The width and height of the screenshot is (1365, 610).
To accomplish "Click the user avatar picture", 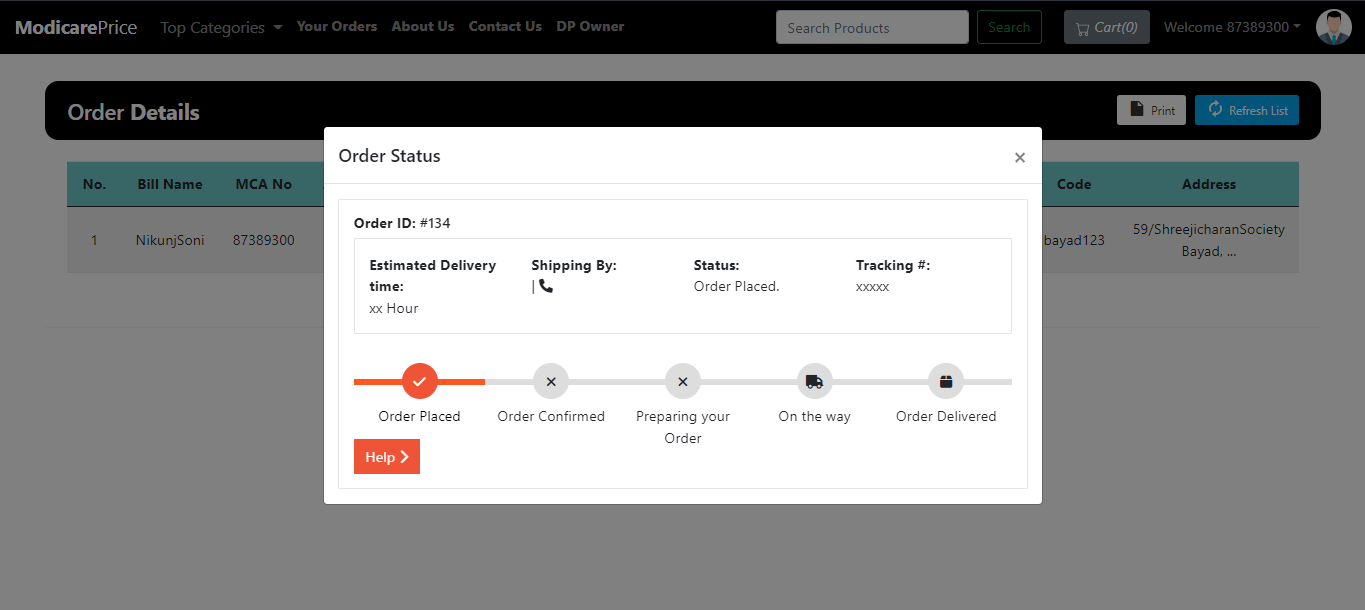I will click(x=1333, y=27).
